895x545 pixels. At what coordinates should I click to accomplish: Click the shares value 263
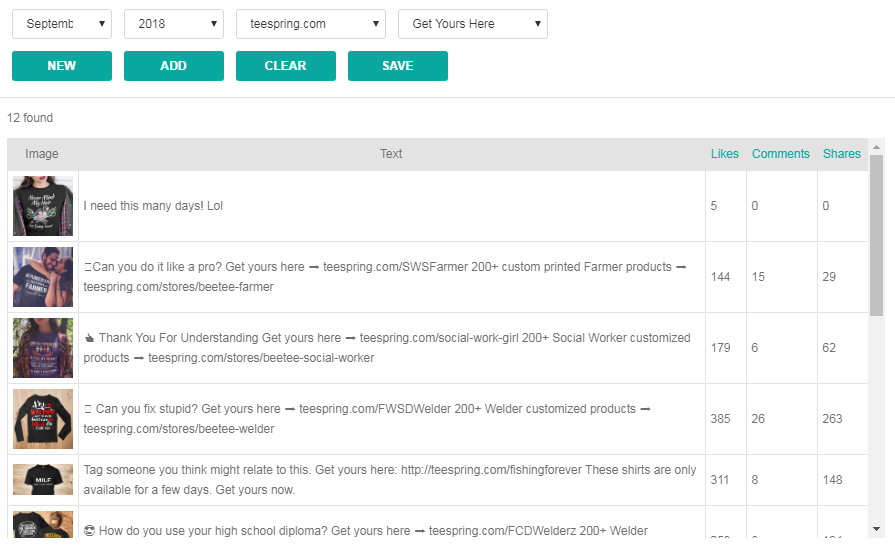click(832, 419)
